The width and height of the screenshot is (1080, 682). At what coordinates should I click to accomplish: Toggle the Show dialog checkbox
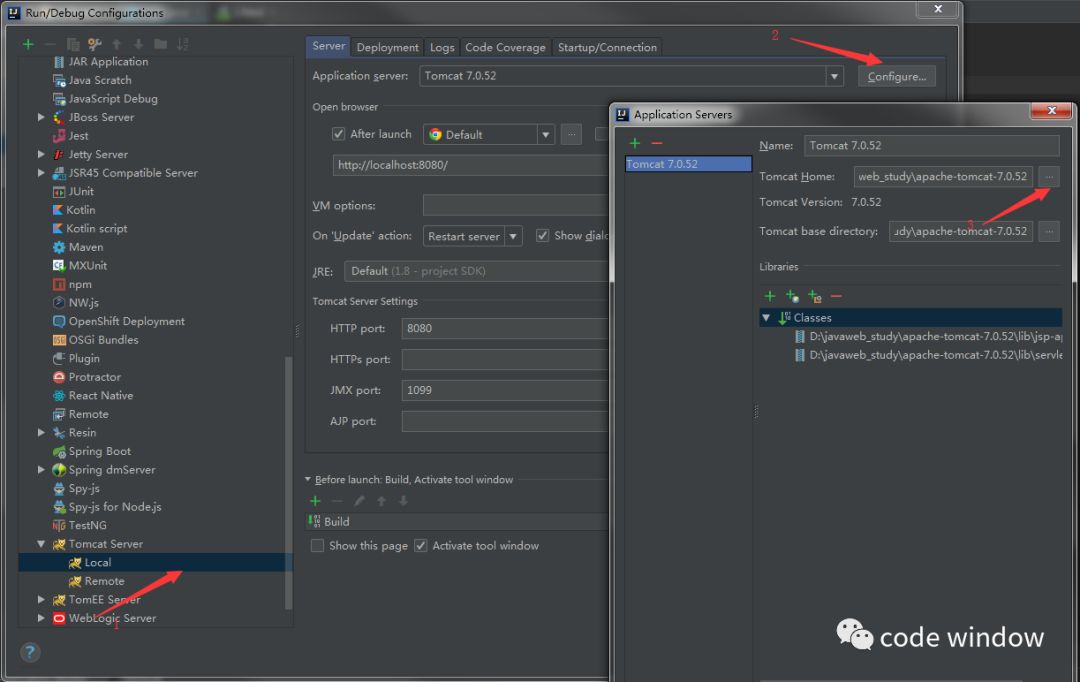tap(543, 236)
